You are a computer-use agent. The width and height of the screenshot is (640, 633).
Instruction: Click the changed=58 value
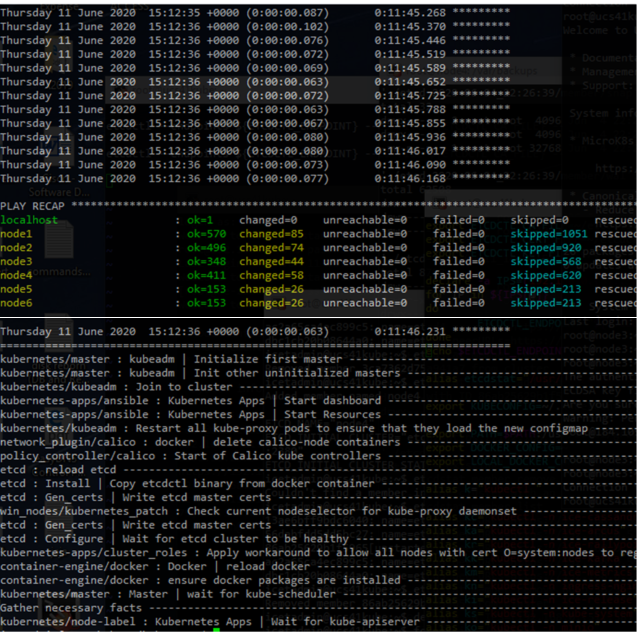pyautogui.click(x=271, y=275)
